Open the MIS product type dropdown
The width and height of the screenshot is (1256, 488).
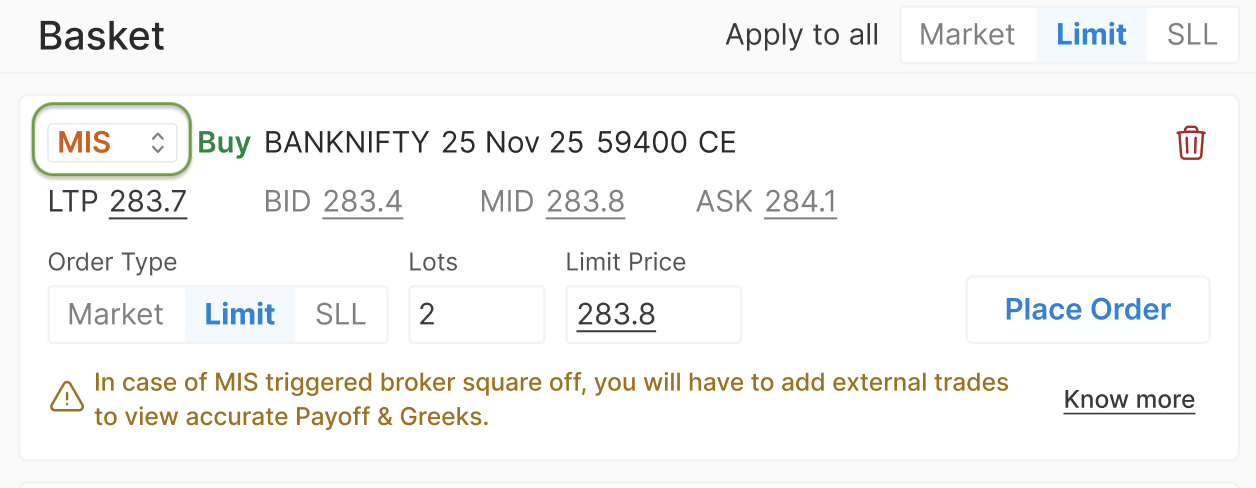point(112,143)
